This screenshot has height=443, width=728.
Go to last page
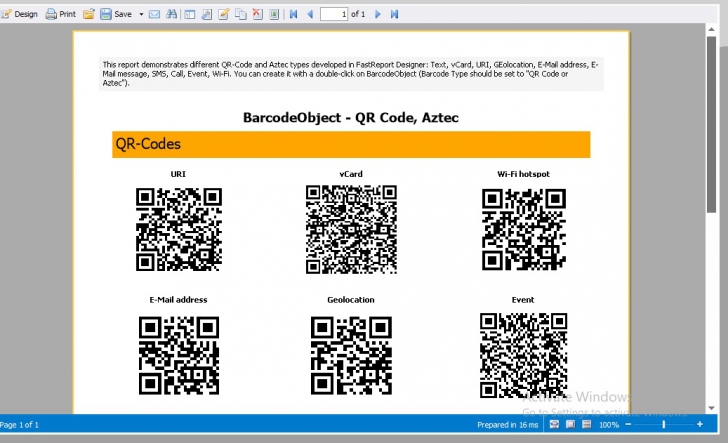pos(395,14)
